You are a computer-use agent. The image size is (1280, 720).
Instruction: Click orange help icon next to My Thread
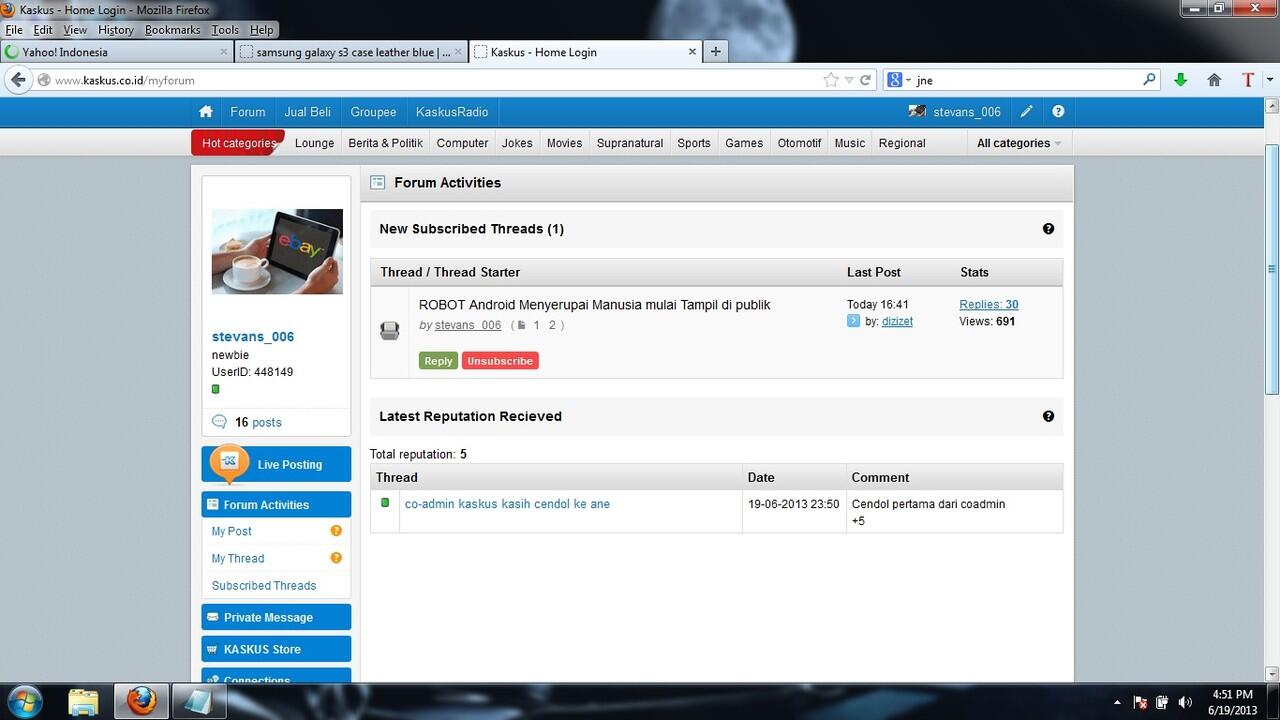(336, 558)
